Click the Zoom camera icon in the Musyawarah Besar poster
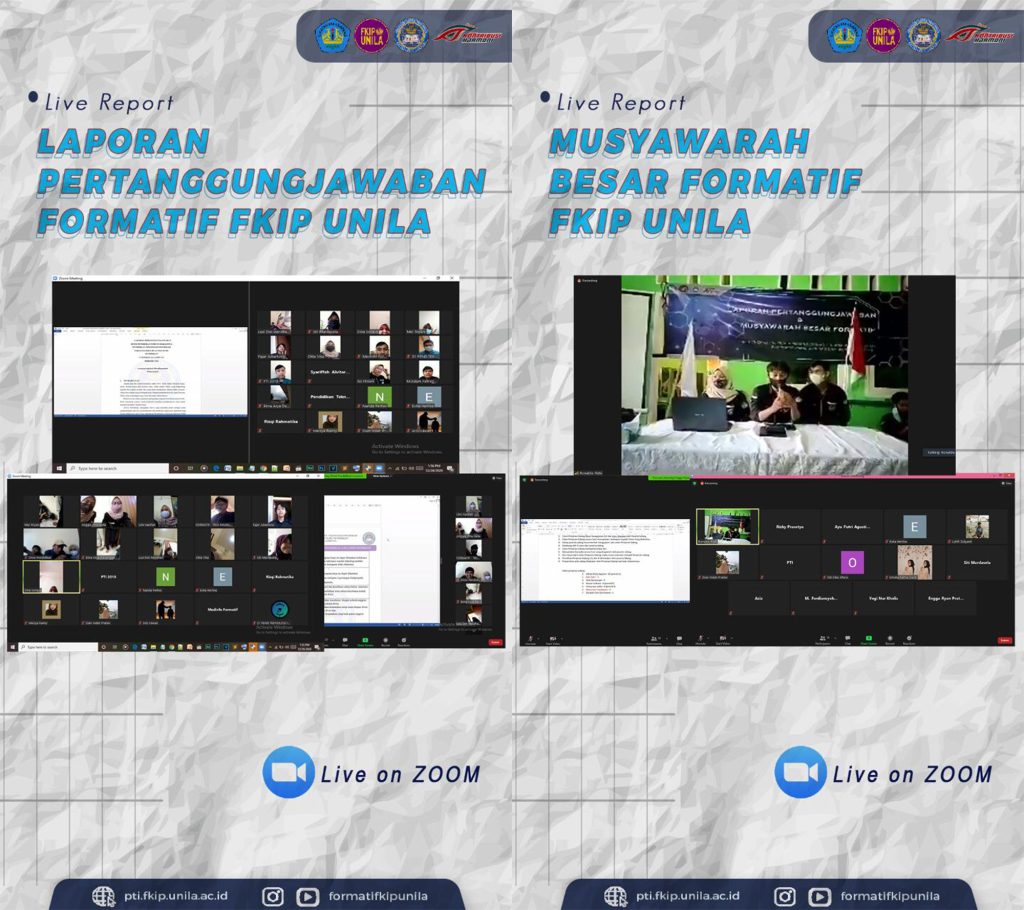Viewport: 1024px width, 910px height. [x=800, y=773]
